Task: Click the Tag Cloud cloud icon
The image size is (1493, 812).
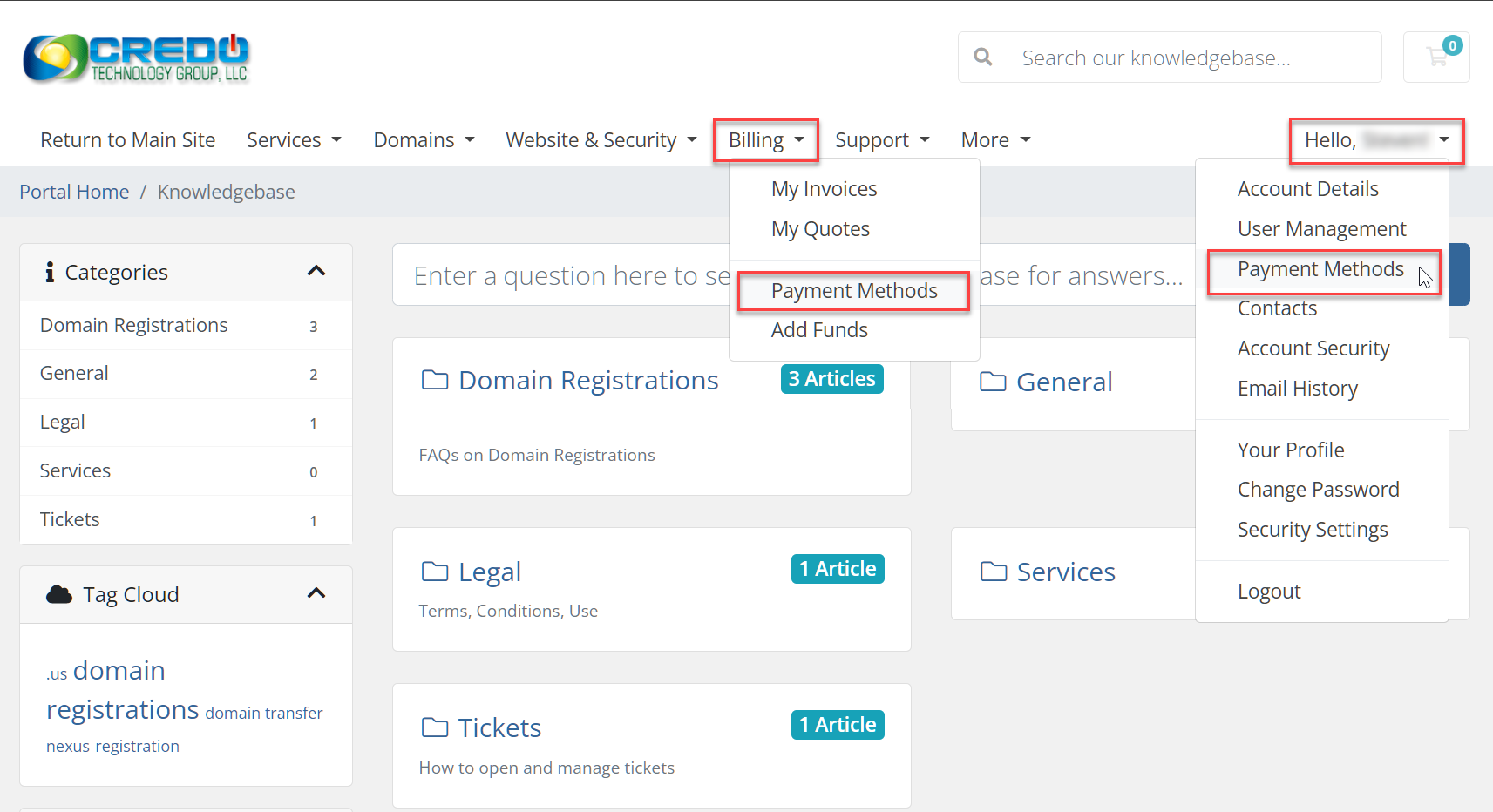Action: 59,594
